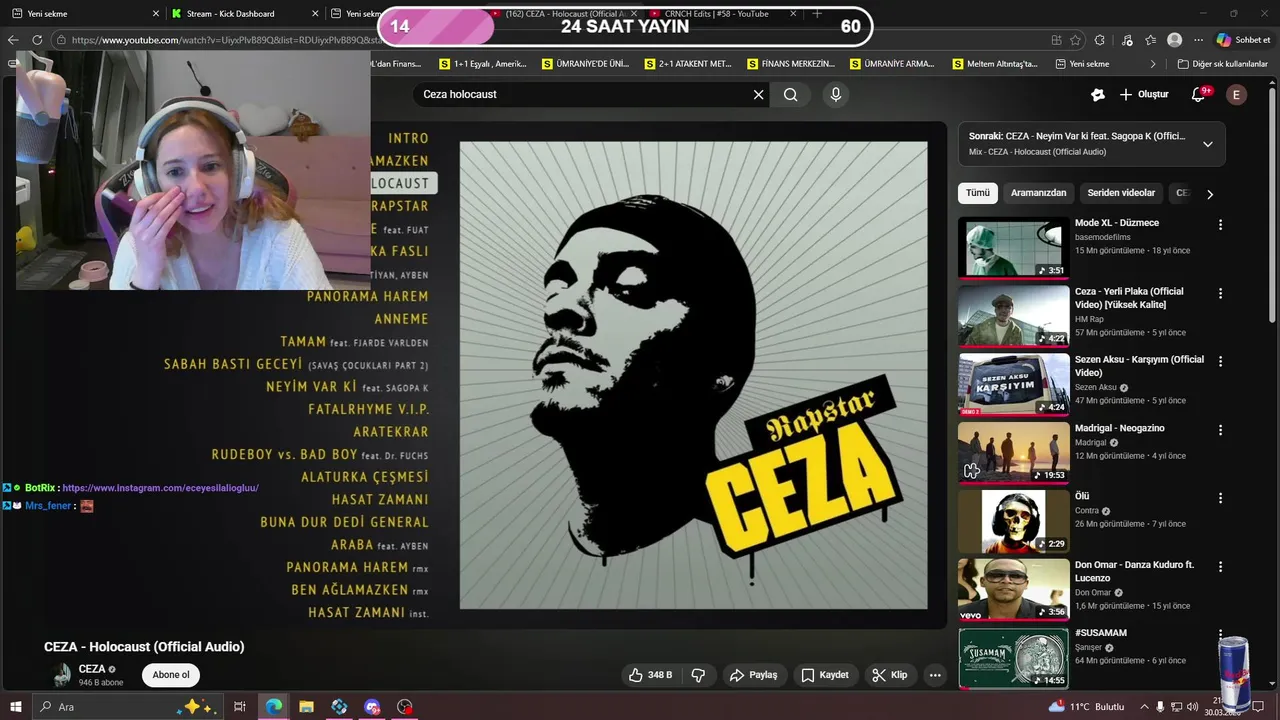Click Oluştur create button
1280x720 pixels.
tap(1143, 94)
